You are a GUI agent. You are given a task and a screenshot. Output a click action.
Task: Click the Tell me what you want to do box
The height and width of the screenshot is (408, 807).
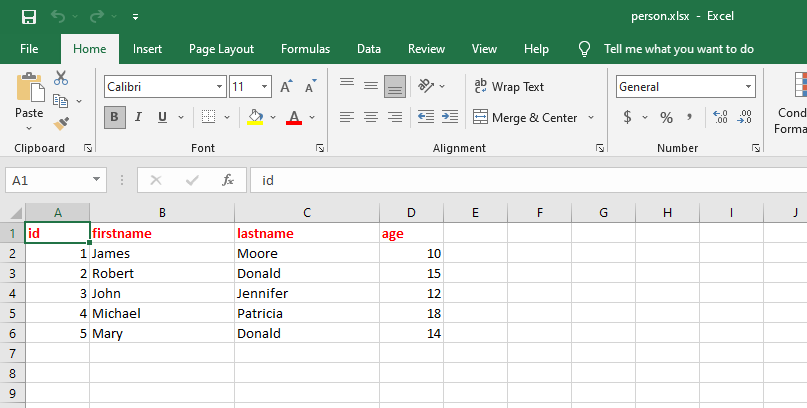click(x=679, y=49)
